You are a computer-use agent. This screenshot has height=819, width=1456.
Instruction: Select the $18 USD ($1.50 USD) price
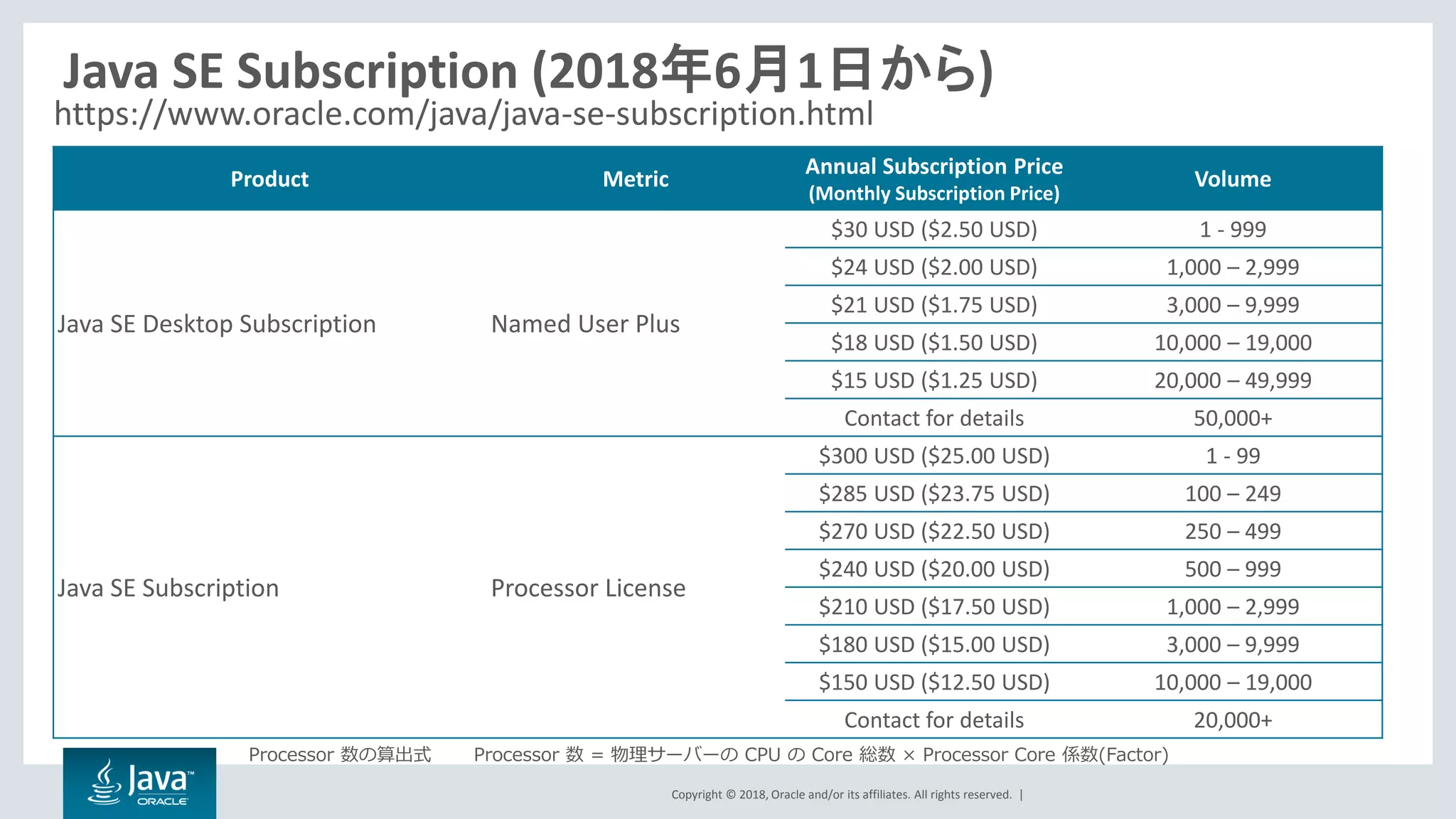click(934, 342)
